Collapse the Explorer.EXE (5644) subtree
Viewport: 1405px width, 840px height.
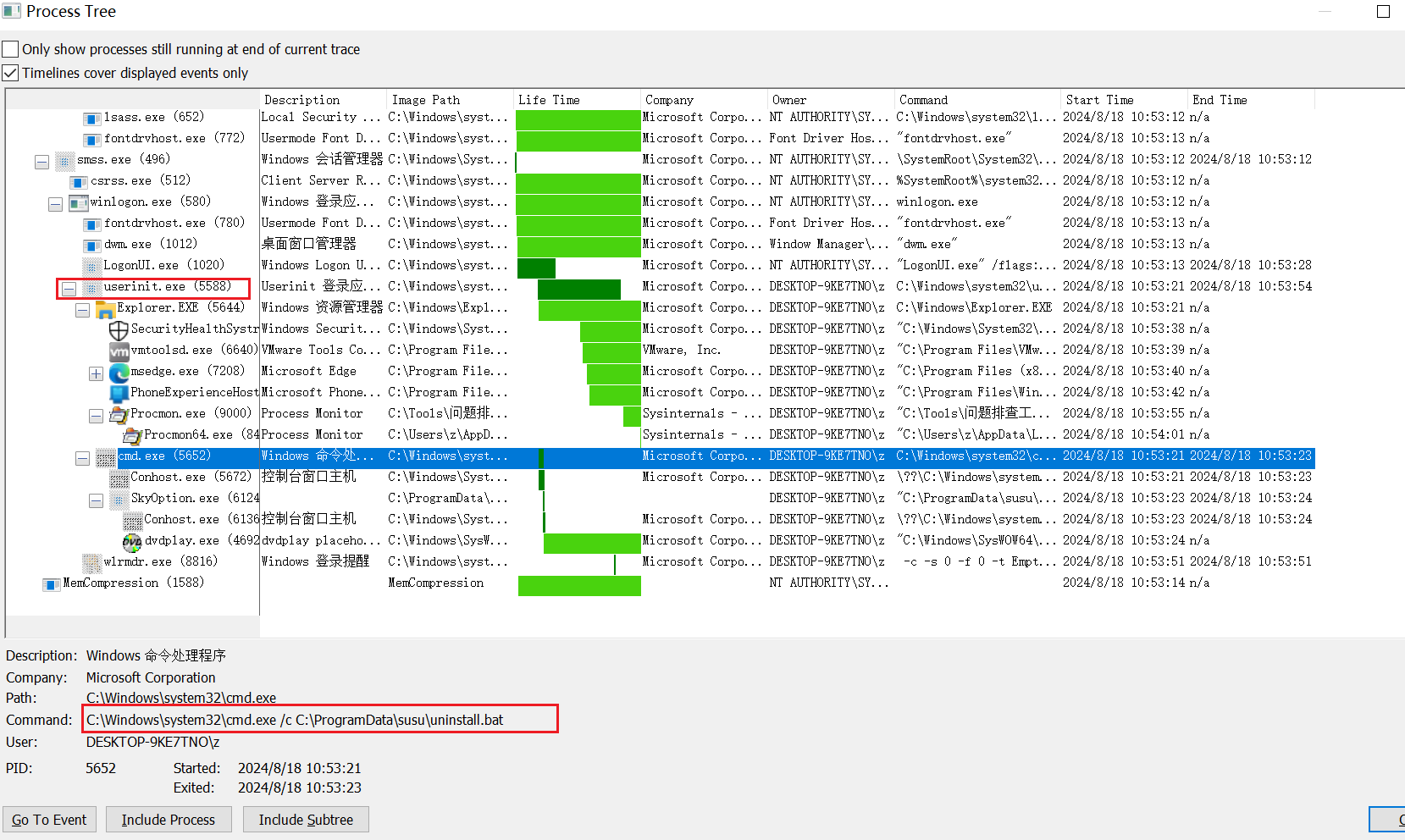click(82, 309)
